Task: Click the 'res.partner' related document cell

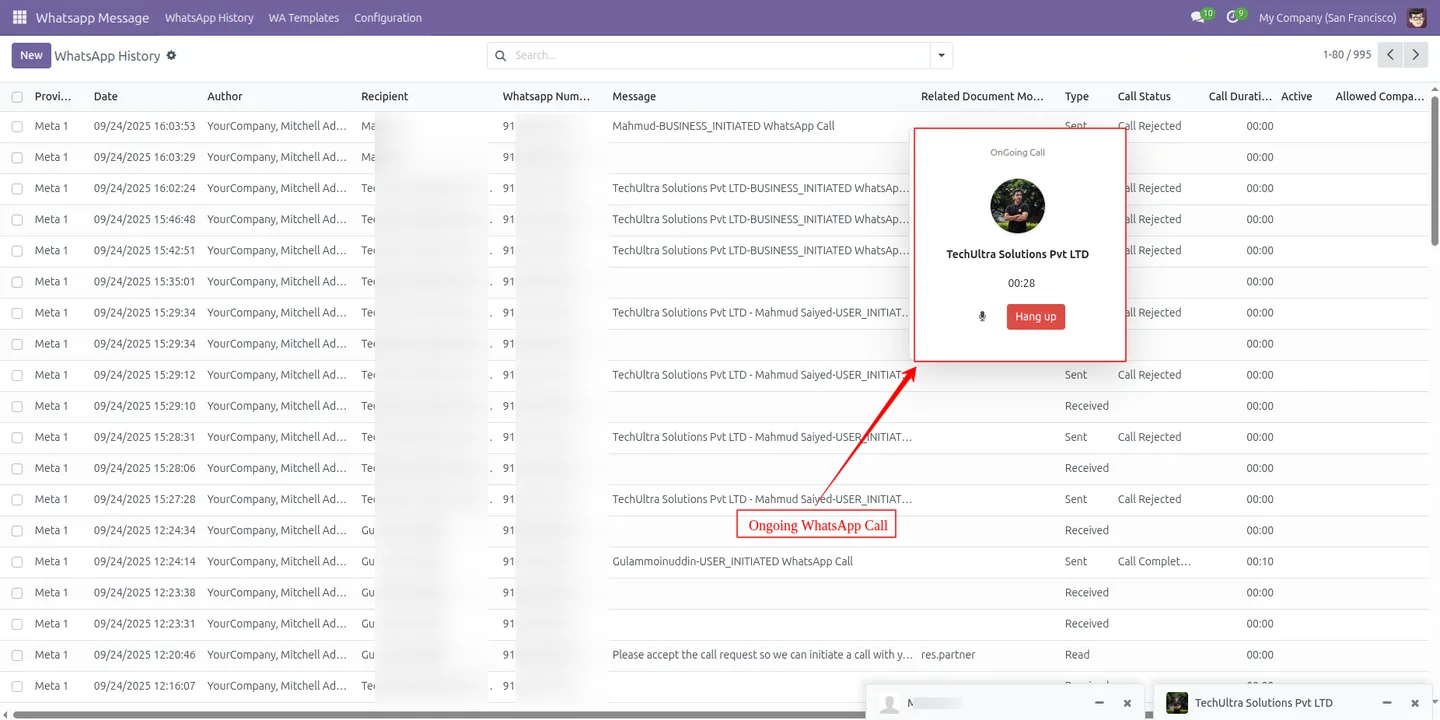Action: [948, 655]
